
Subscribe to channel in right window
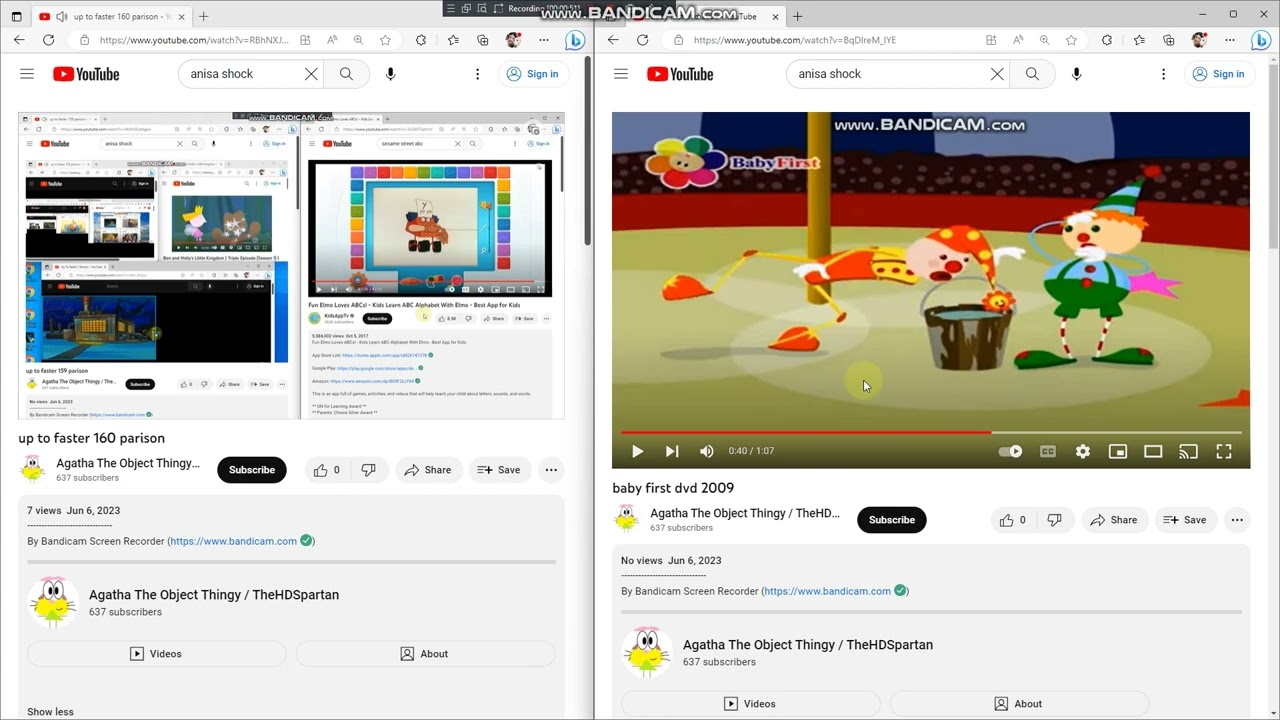click(892, 520)
